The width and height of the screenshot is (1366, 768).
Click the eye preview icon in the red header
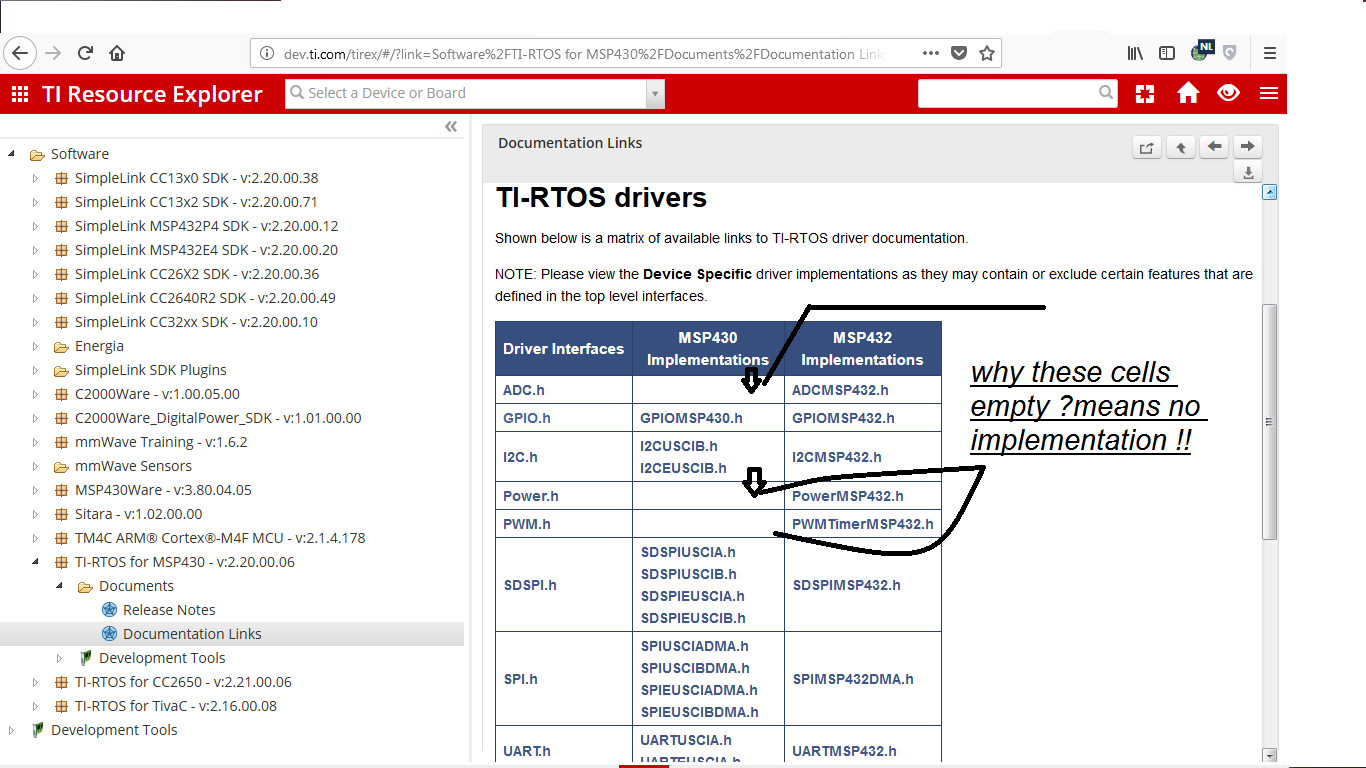(x=1228, y=93)
